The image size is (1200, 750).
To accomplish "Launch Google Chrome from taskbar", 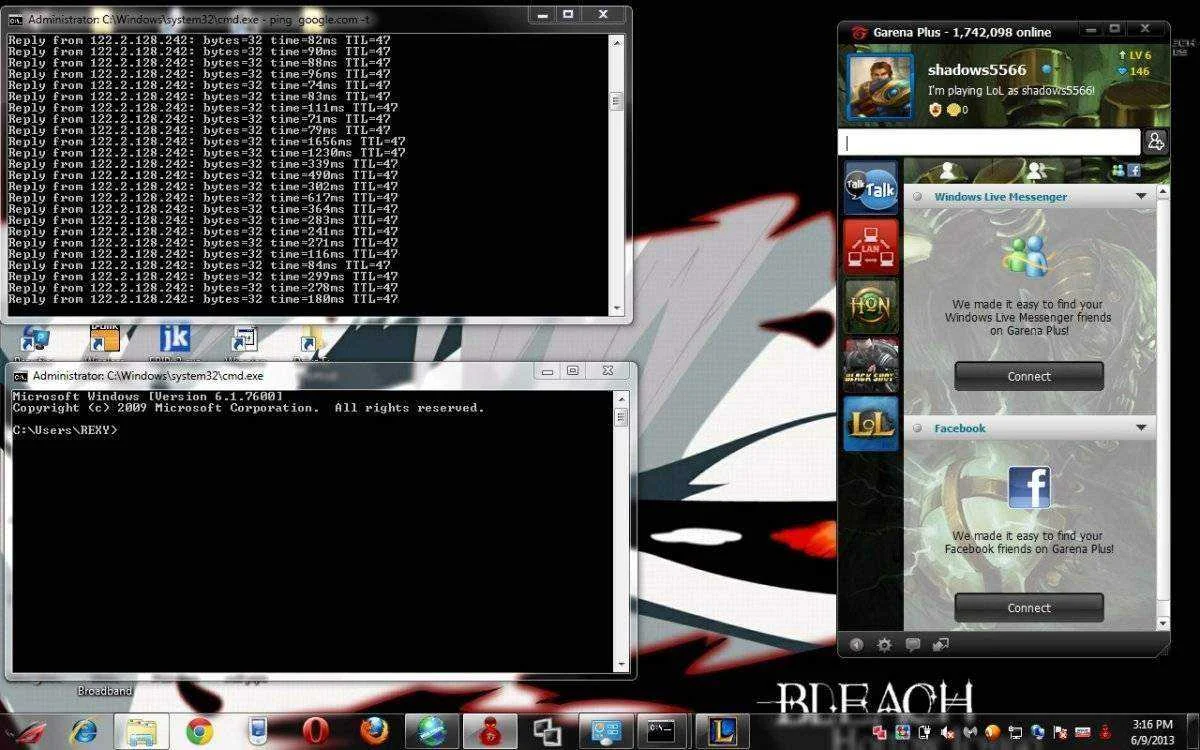I will coord(199,733).
